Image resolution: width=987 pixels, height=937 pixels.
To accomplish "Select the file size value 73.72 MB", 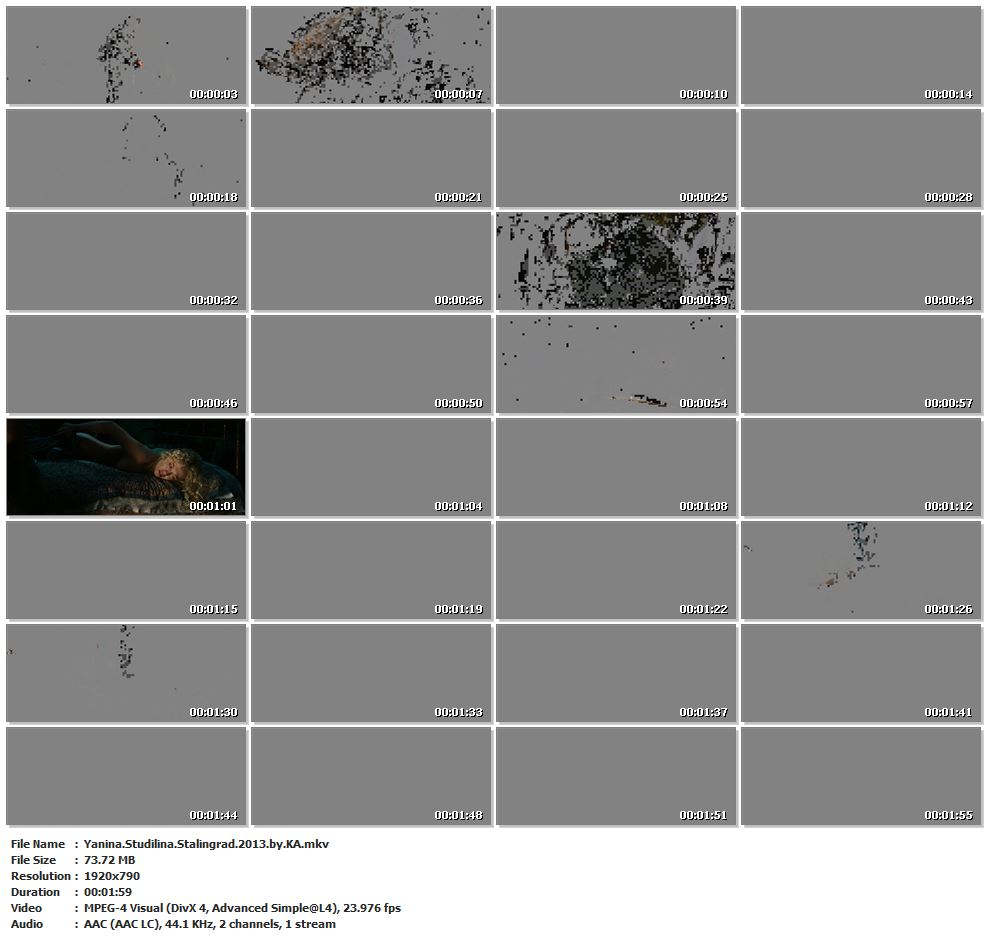I will click(x=110, y=860).
